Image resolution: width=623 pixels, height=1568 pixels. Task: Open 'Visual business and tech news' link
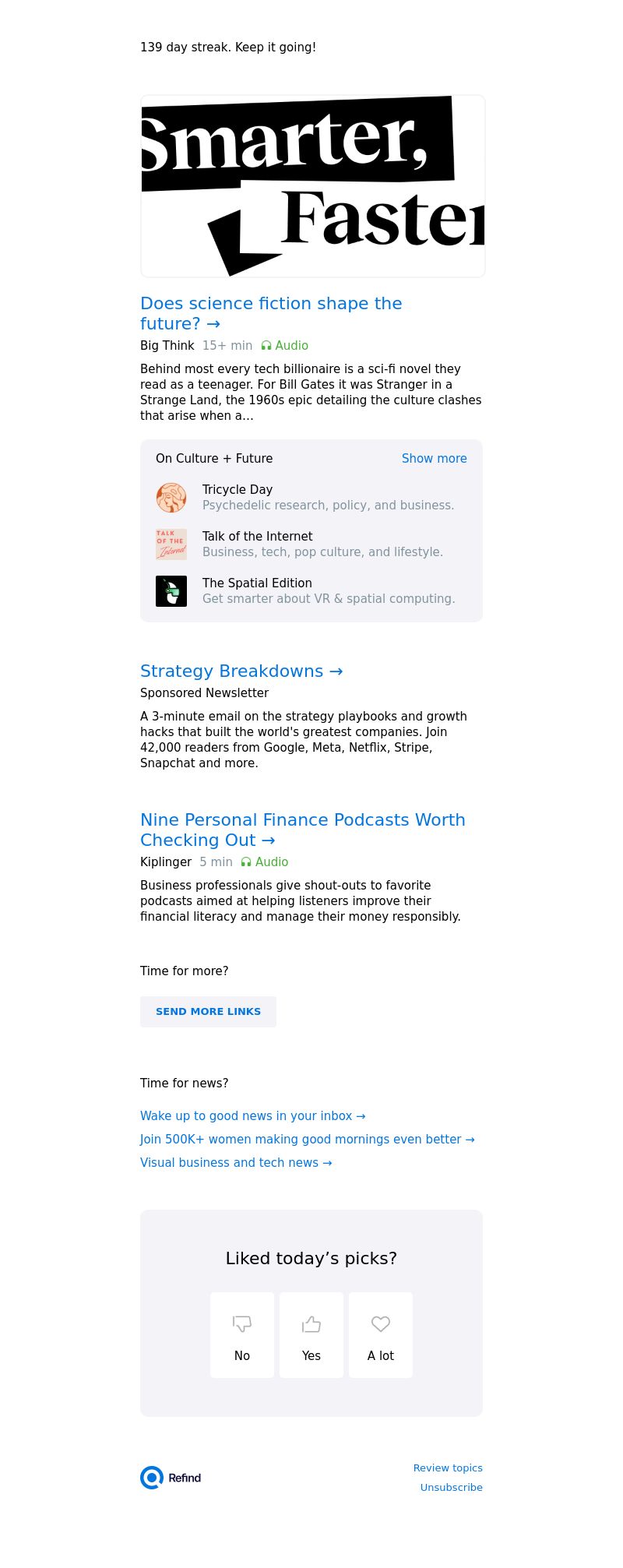[236, 1163]
